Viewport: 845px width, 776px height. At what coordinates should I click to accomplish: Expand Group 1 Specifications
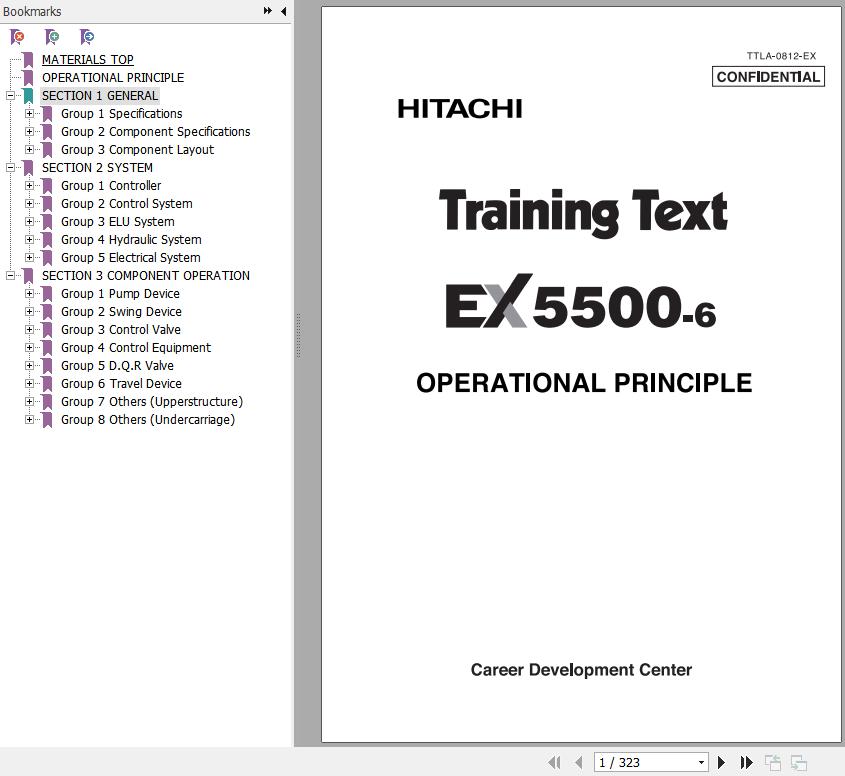pyautogui.click(x=29, y=114)
